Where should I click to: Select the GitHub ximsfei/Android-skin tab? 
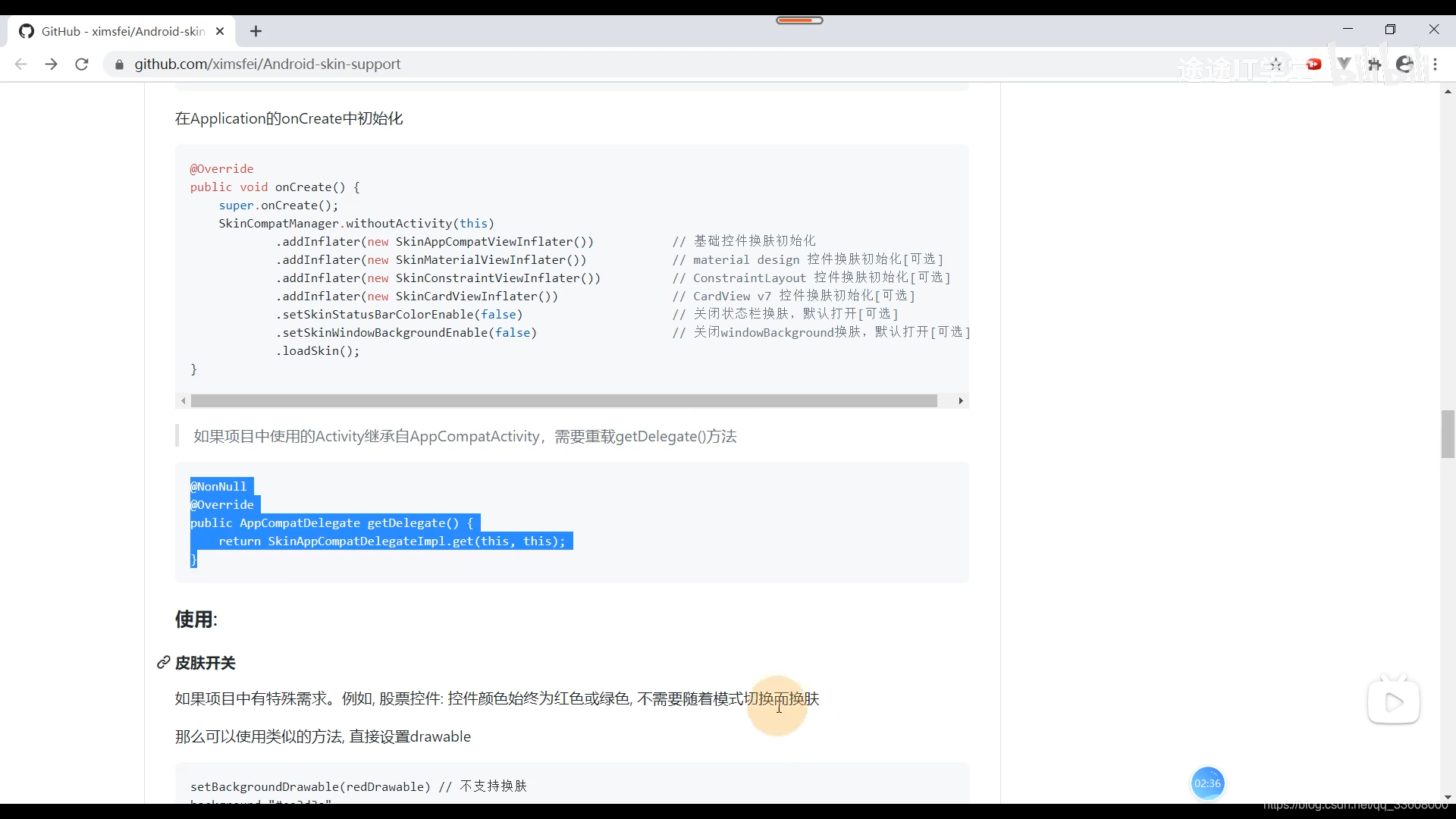(x=121, y=31)
